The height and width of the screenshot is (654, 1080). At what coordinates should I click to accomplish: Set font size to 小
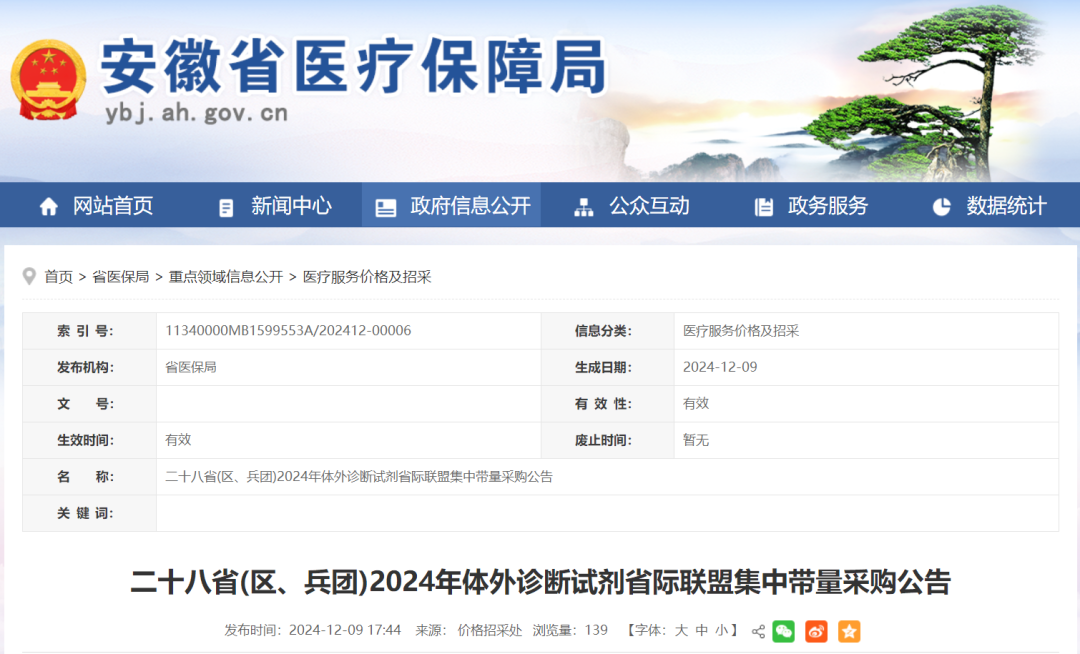coord(721,630)
